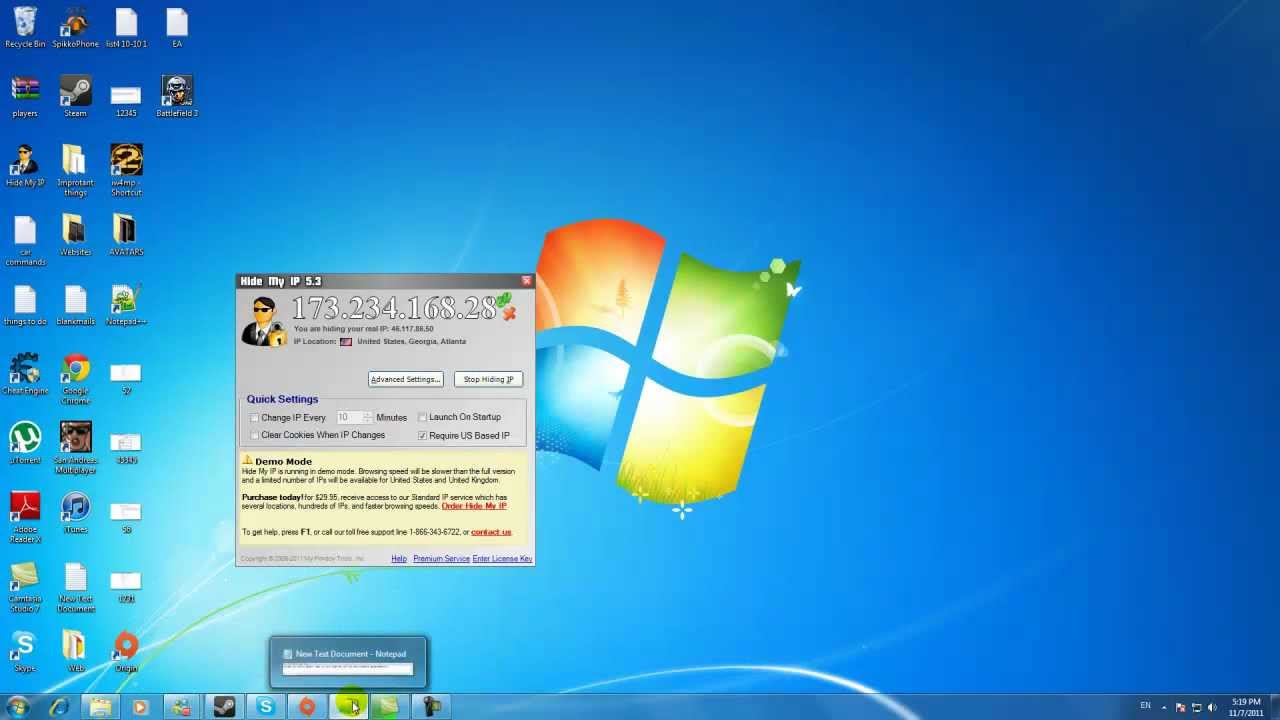Screen dimensions: 1280x720
Task: Enable the Change IP Every checkbox
Action: (x=254, y=418)
